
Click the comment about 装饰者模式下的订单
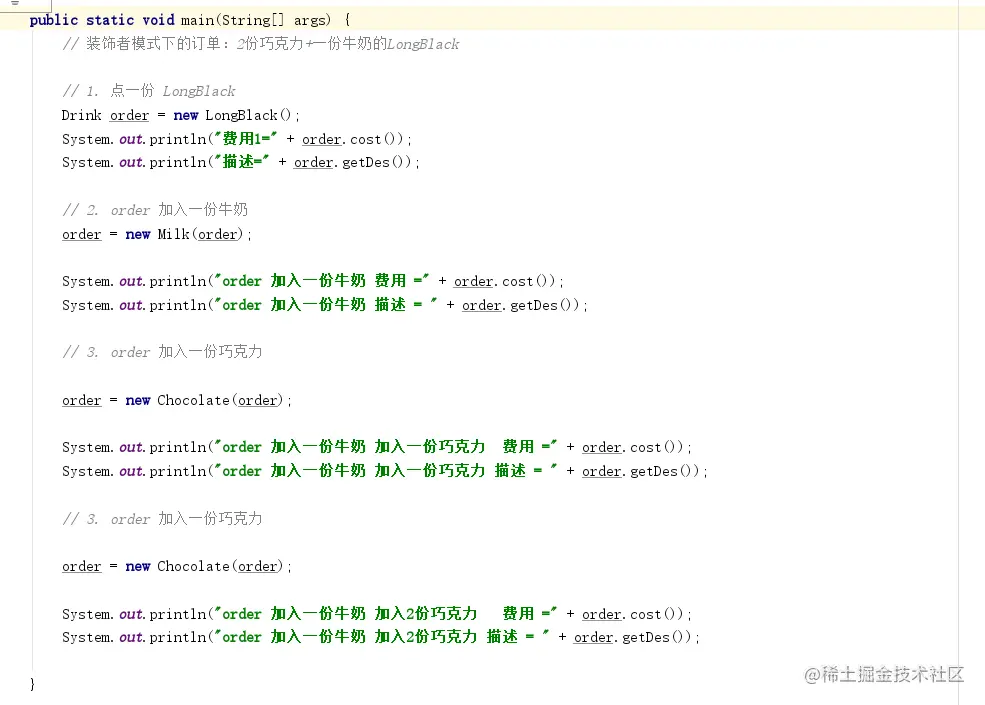(x=260, y=44)
